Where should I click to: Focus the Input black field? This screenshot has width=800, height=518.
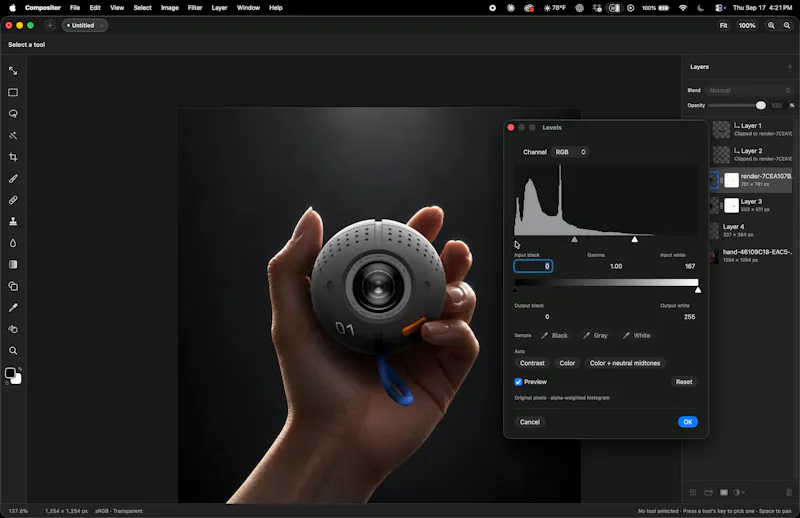tap(533, 266)
